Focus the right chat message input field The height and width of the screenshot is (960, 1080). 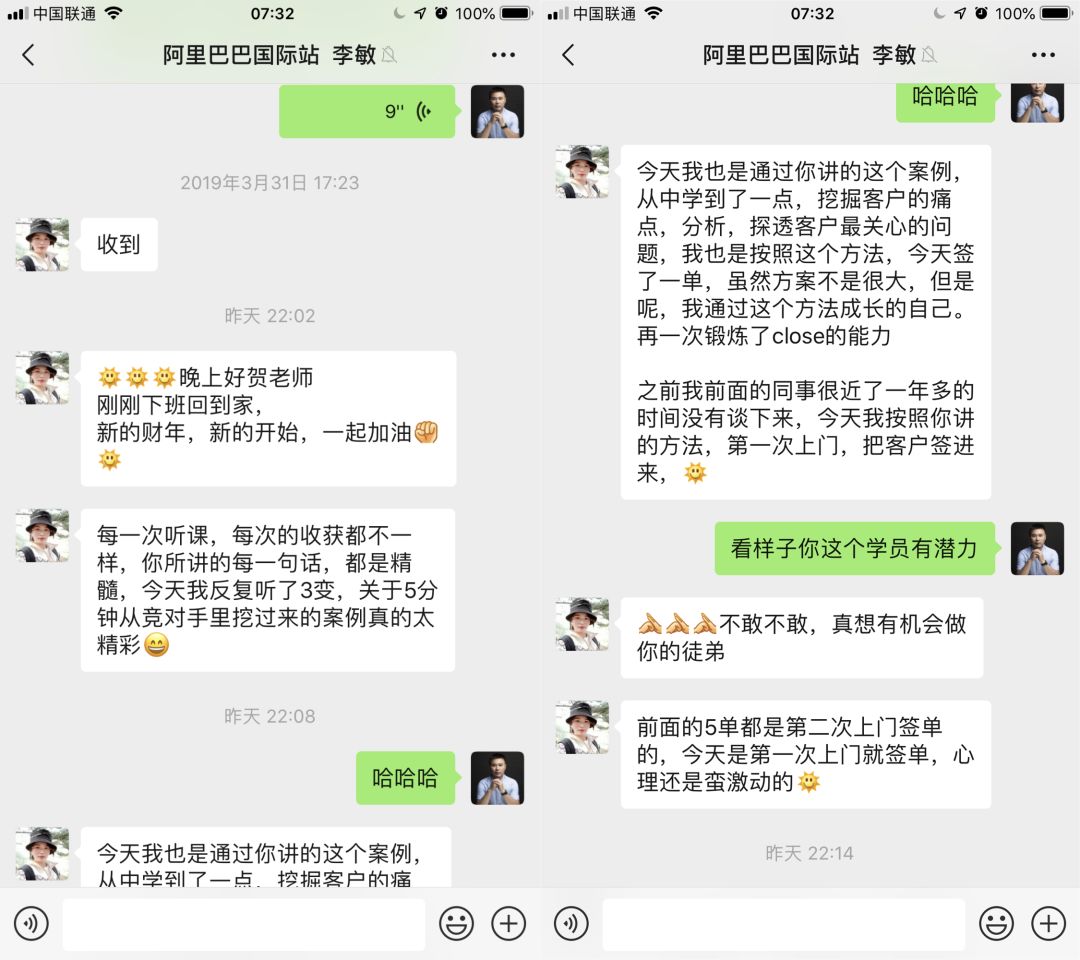[784, 924]
